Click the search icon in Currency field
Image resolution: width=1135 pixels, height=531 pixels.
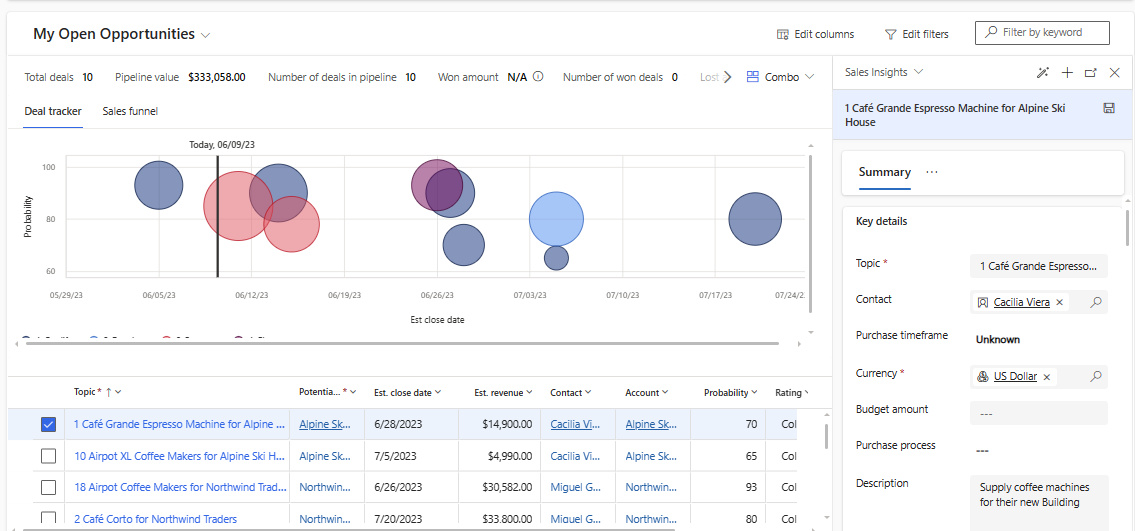tap(1096, 376)
